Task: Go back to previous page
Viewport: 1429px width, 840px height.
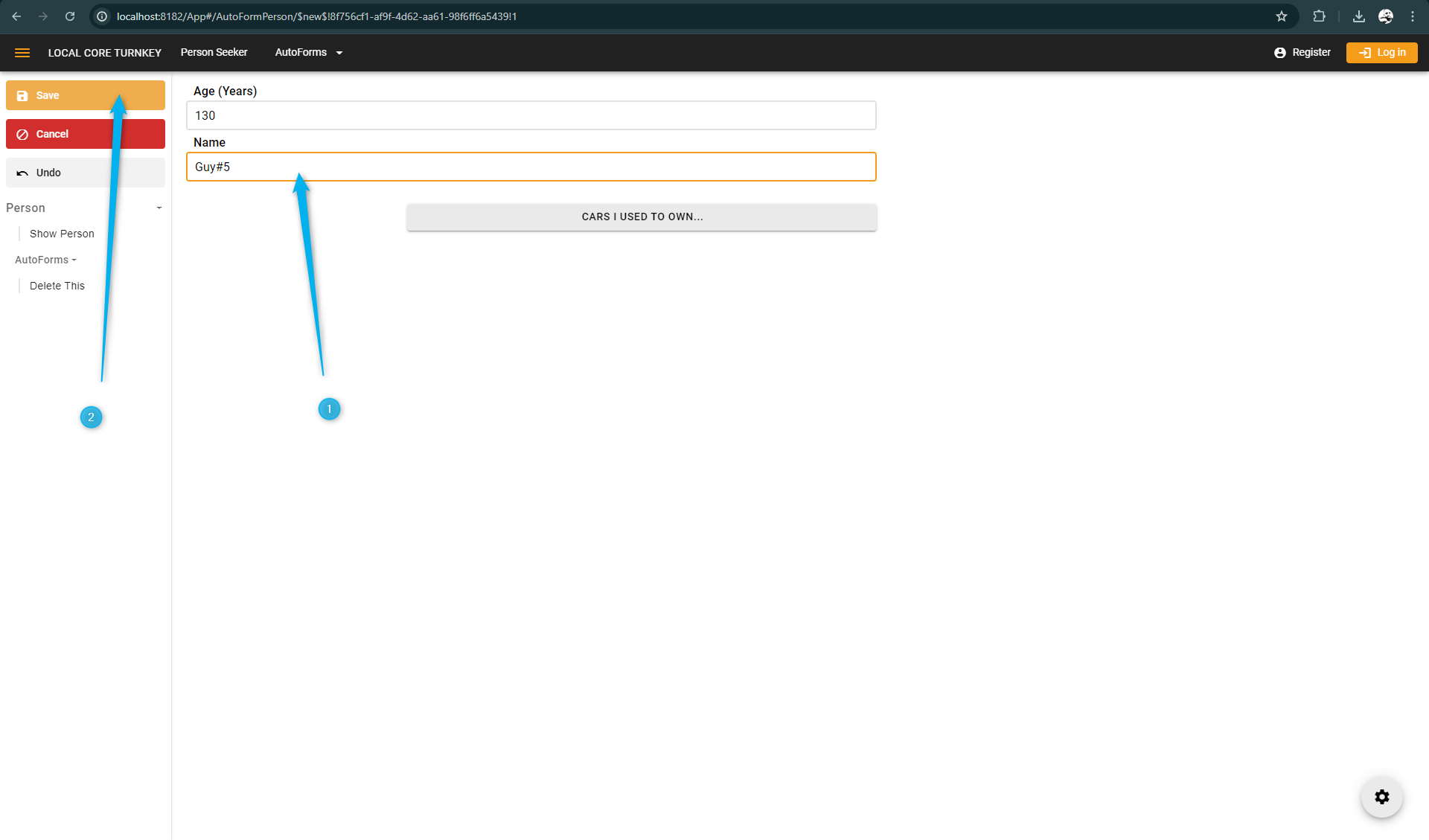Action: pos(16,16)
